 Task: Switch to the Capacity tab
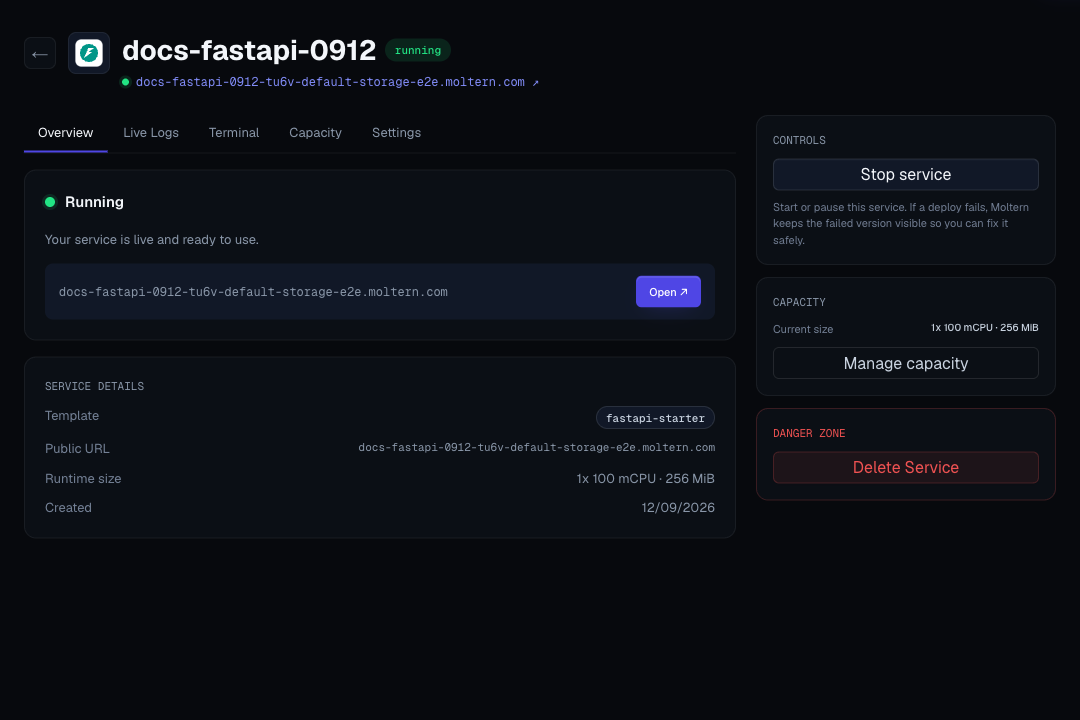[315, 133]
